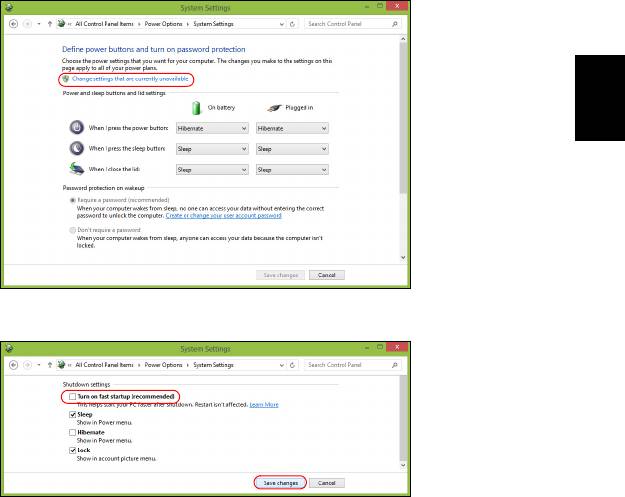
Task: Expand the On battery sleep button dropdown
Action: pyautogui.click(x=211, y=149)
